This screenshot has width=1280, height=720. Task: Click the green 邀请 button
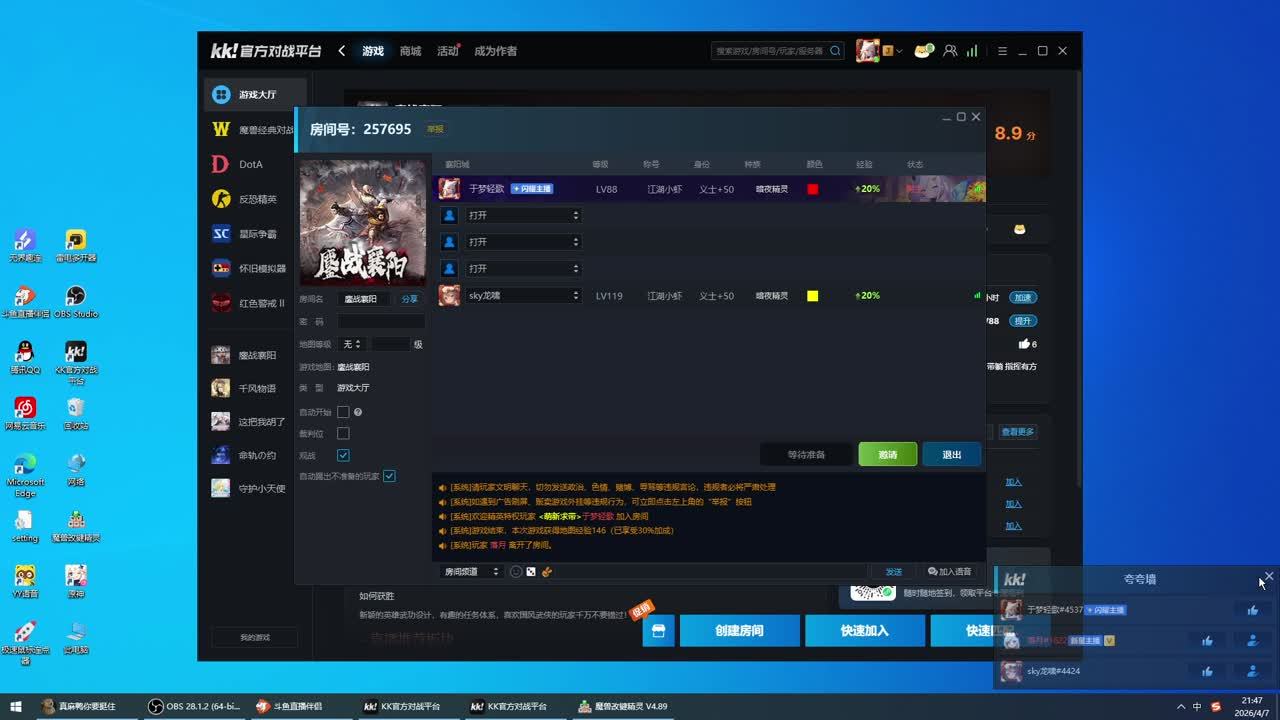[888, 455]
